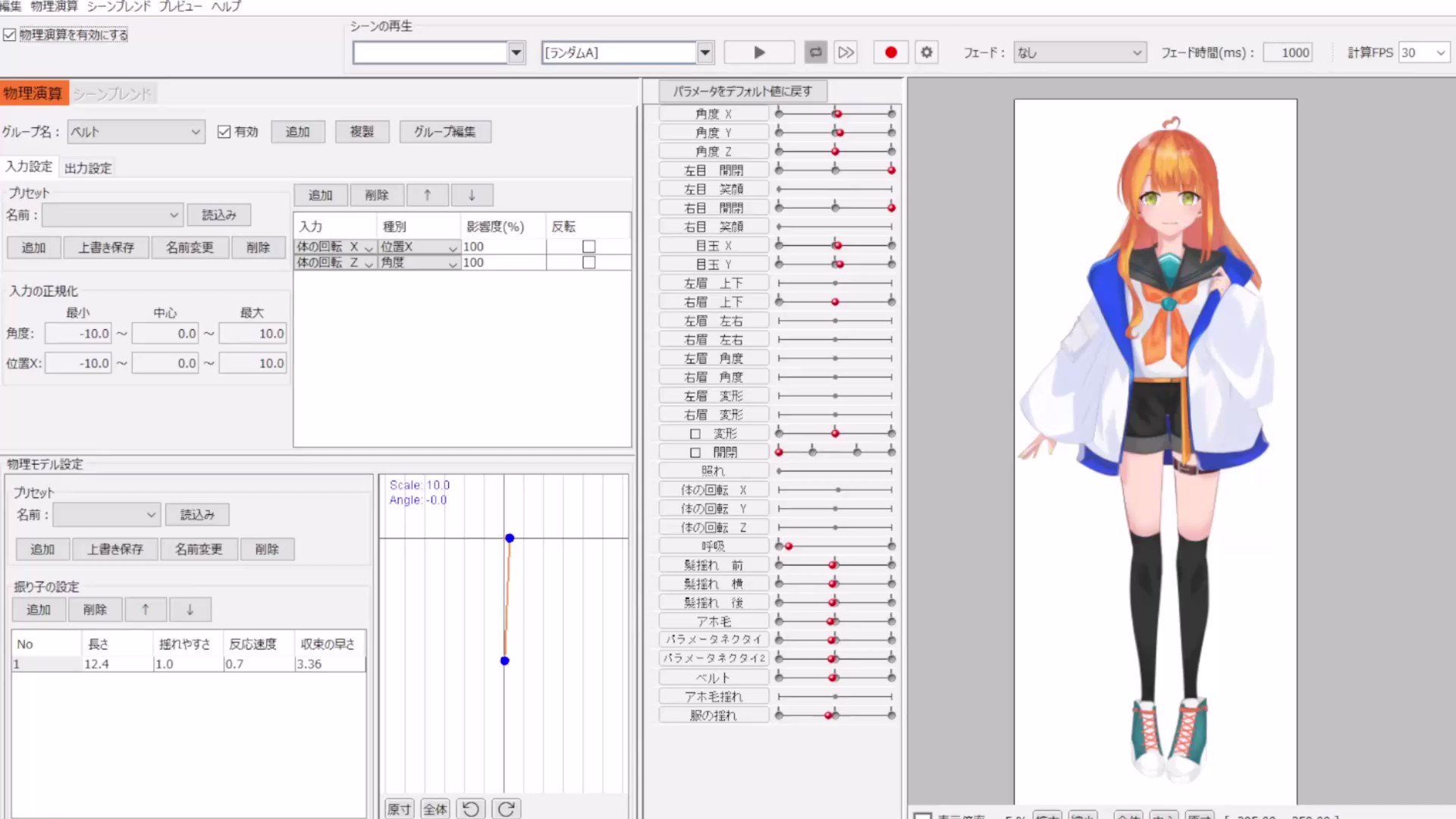Image resolution: width=1456 pixels, height=819 pixels.
Task: Click the グループ編集 button
Action: click(x=444, y=132)
